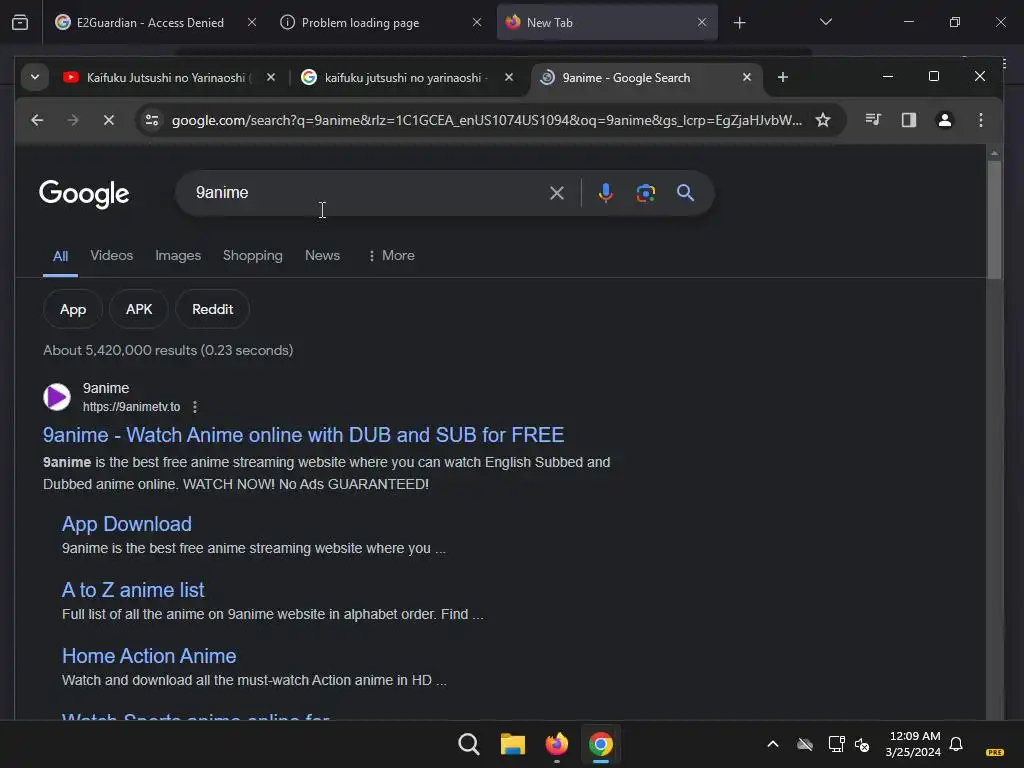Open Chrome media control icon
1024x768 pixels.
(872, 120)
